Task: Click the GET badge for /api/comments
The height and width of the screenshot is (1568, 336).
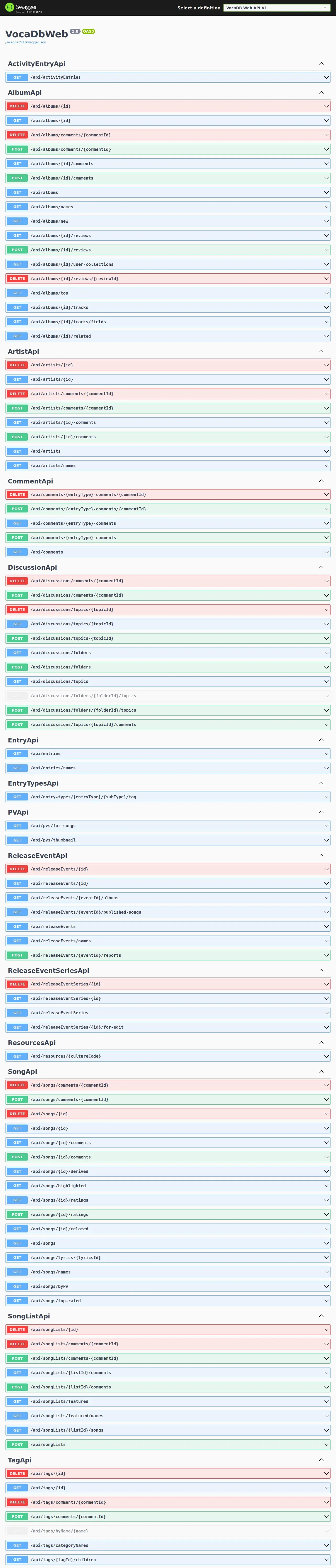Action: (17, 552)
